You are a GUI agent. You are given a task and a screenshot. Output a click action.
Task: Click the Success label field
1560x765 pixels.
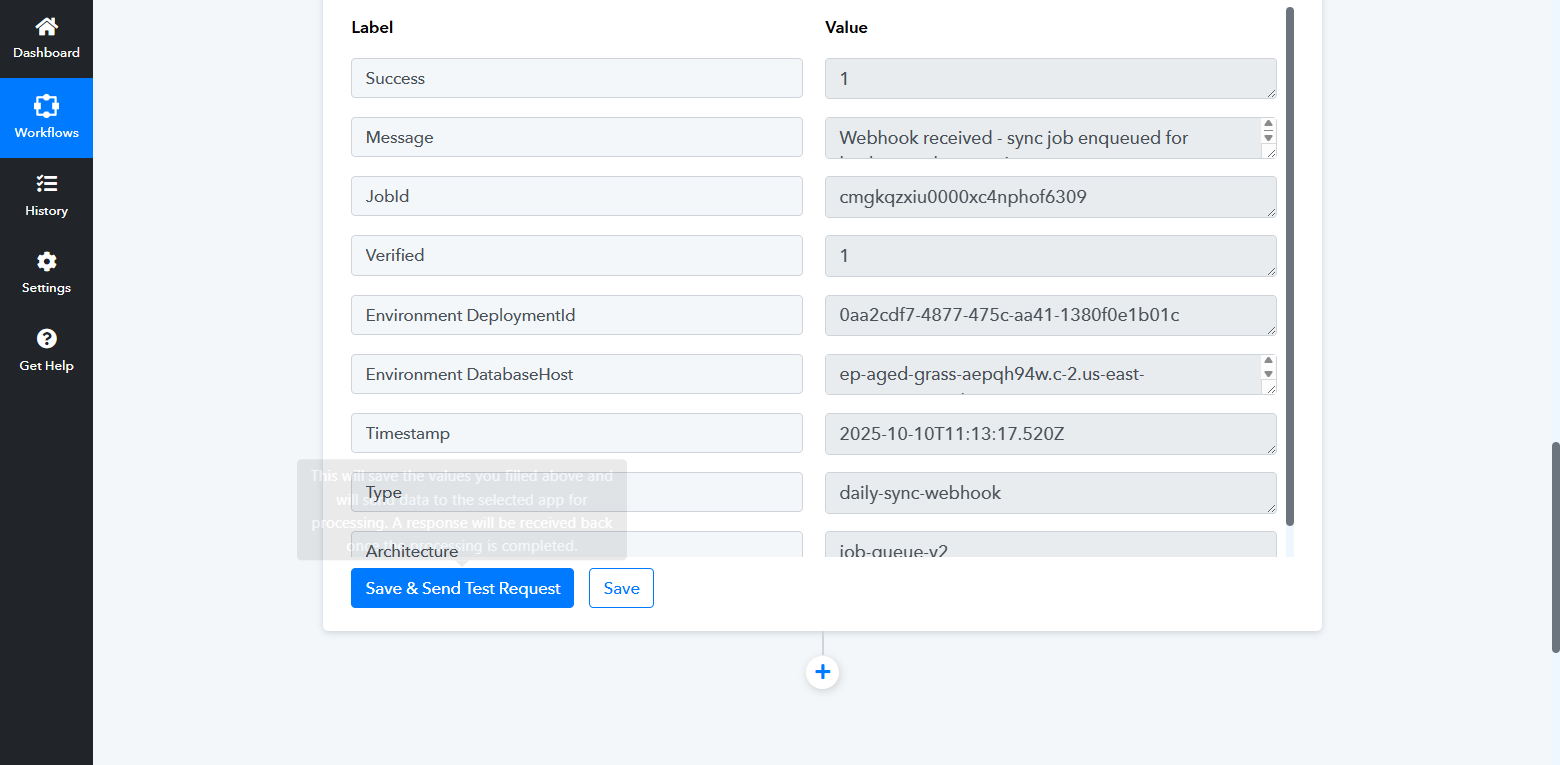tap(576, 78)
